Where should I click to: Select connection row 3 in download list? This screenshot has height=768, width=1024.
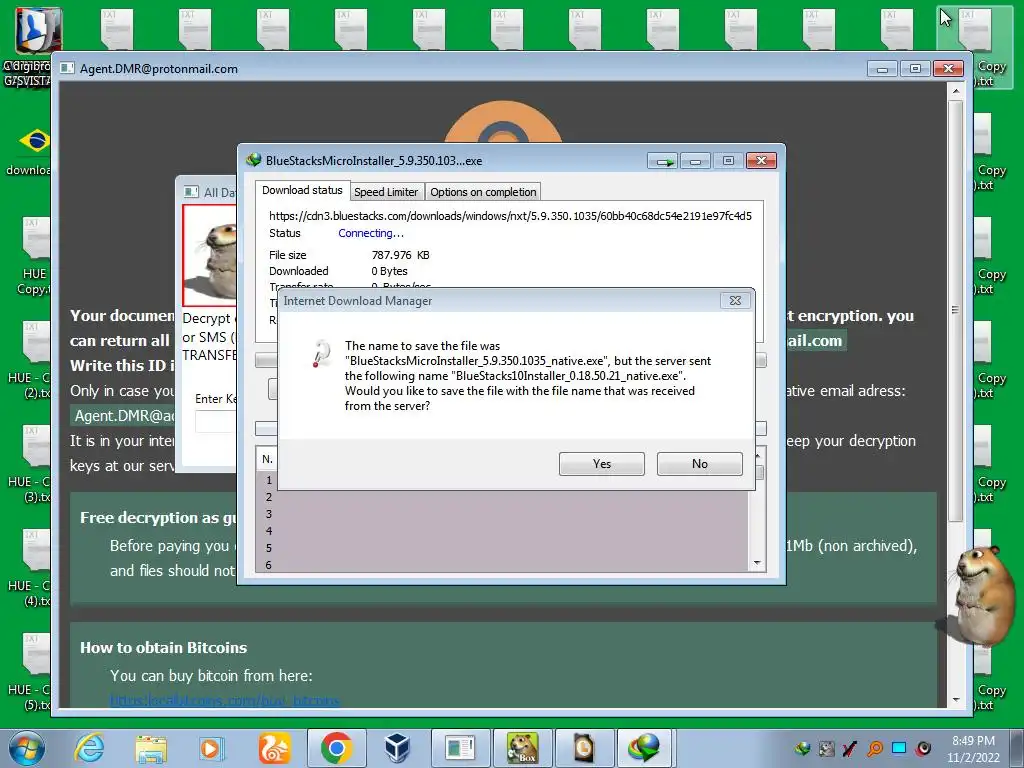(502, 514)
